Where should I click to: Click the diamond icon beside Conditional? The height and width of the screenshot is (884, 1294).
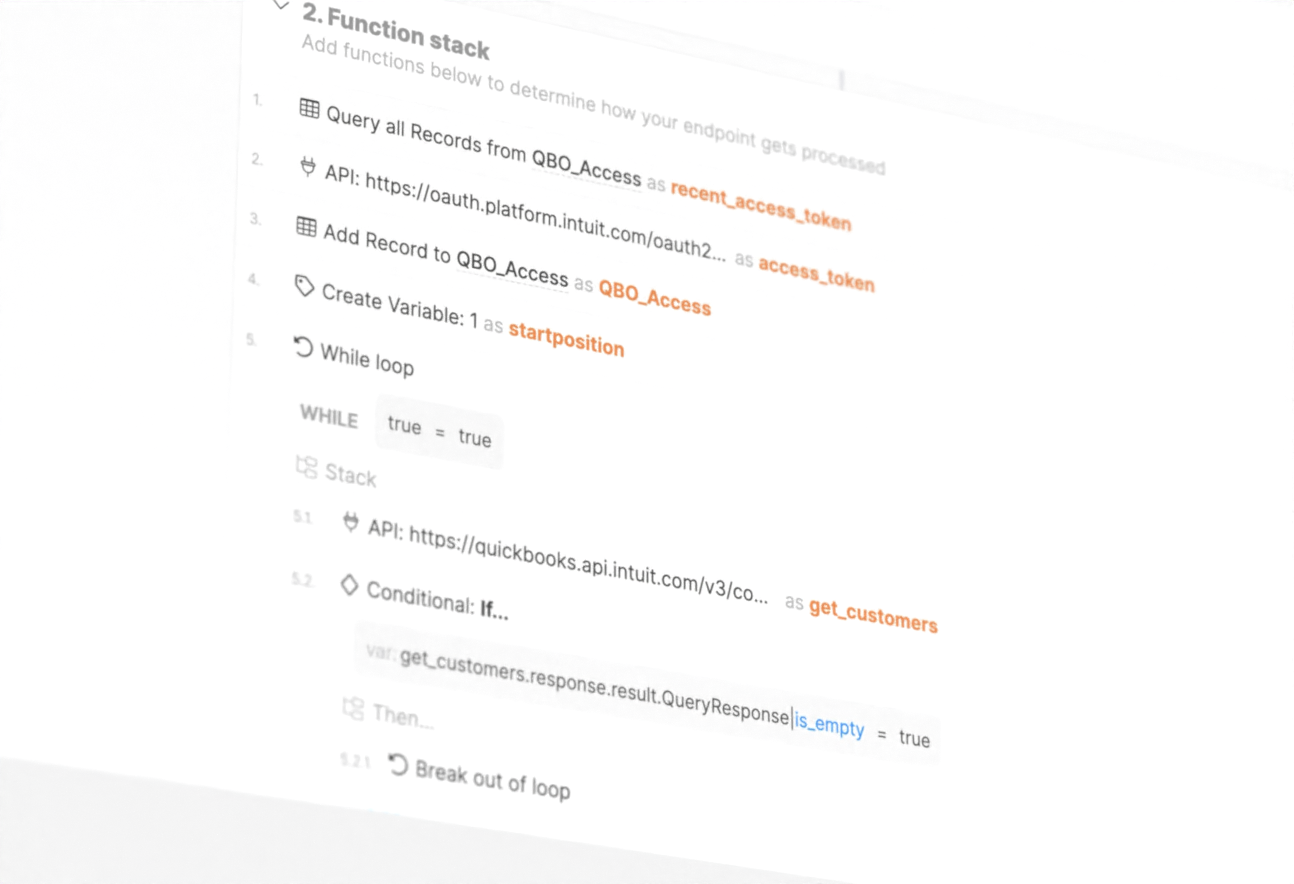click(349, 585)
